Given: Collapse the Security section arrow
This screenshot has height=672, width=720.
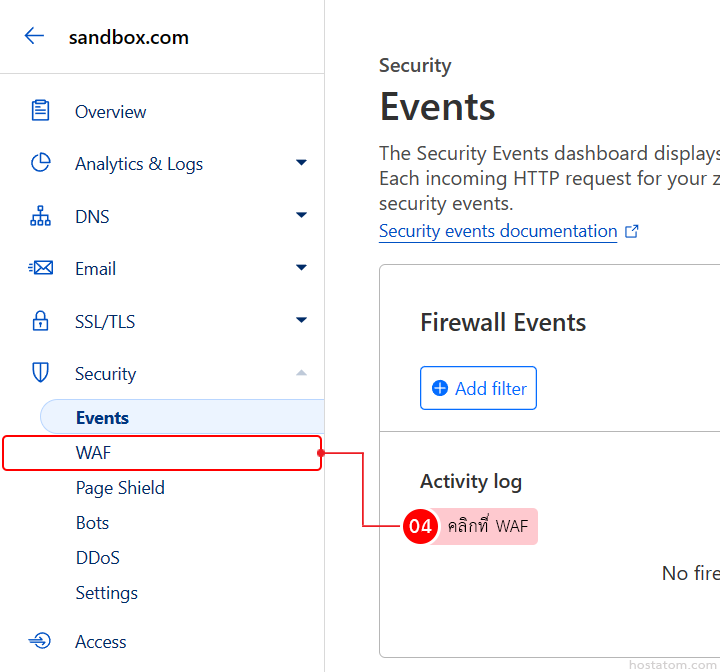Looking at the screenshot, I should tap(301, 373).
